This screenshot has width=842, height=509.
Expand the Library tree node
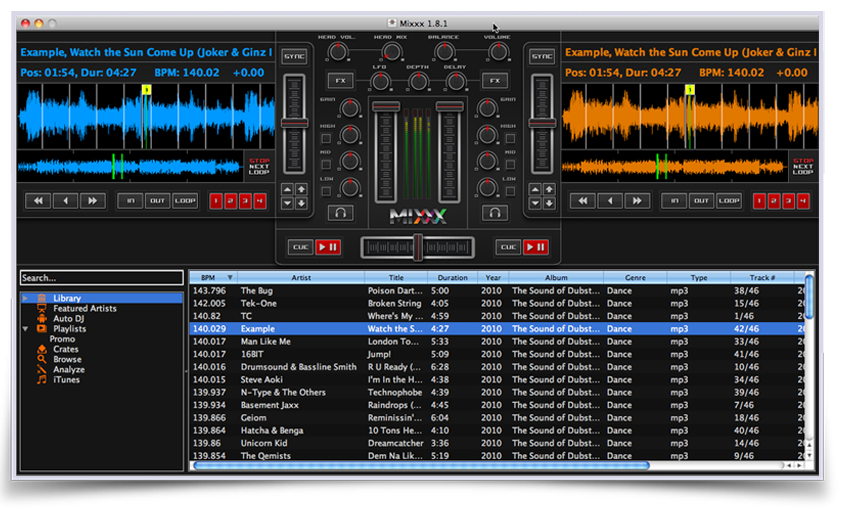[25, 298]
